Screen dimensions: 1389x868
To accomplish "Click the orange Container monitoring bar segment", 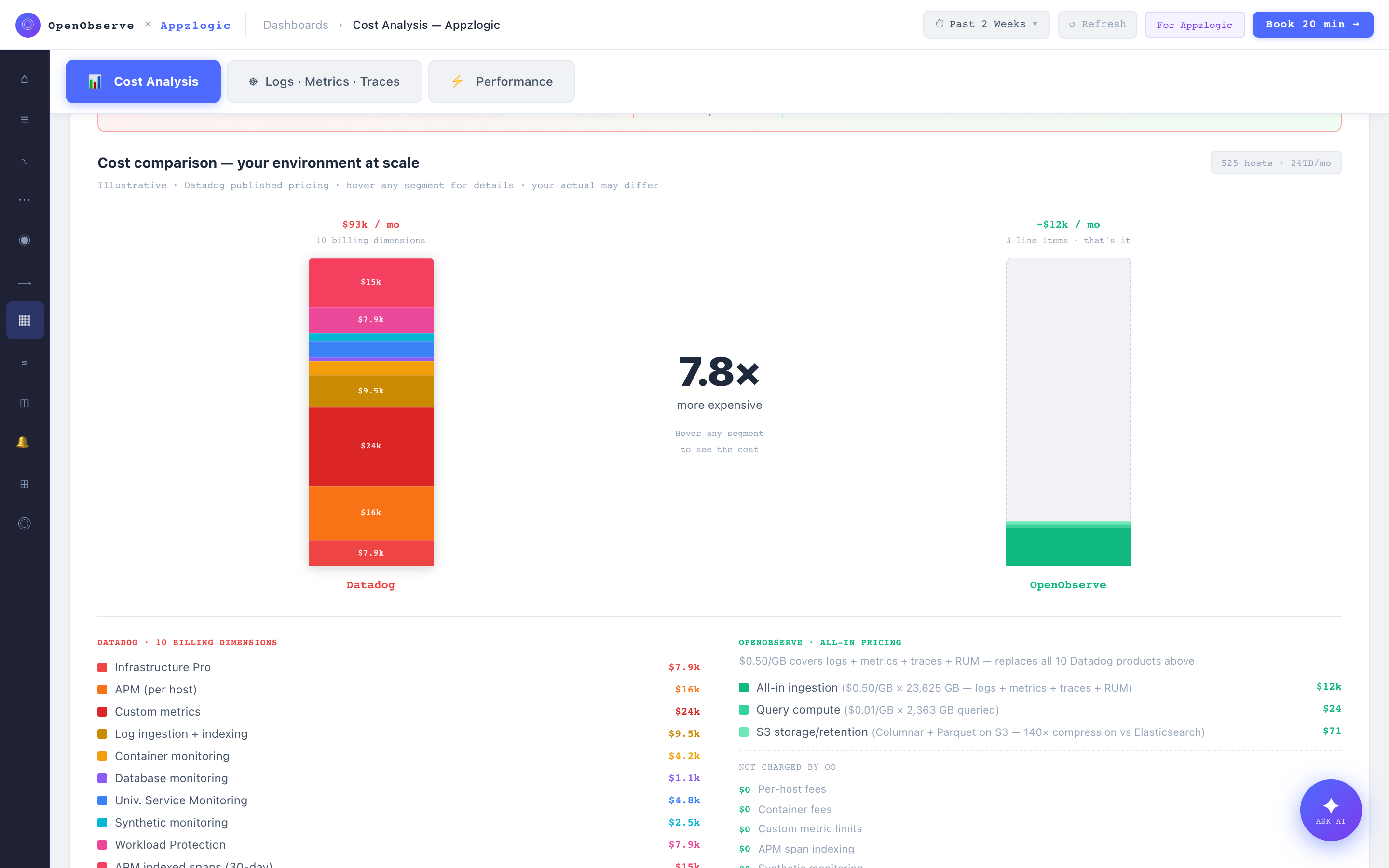I will [371, 368].
